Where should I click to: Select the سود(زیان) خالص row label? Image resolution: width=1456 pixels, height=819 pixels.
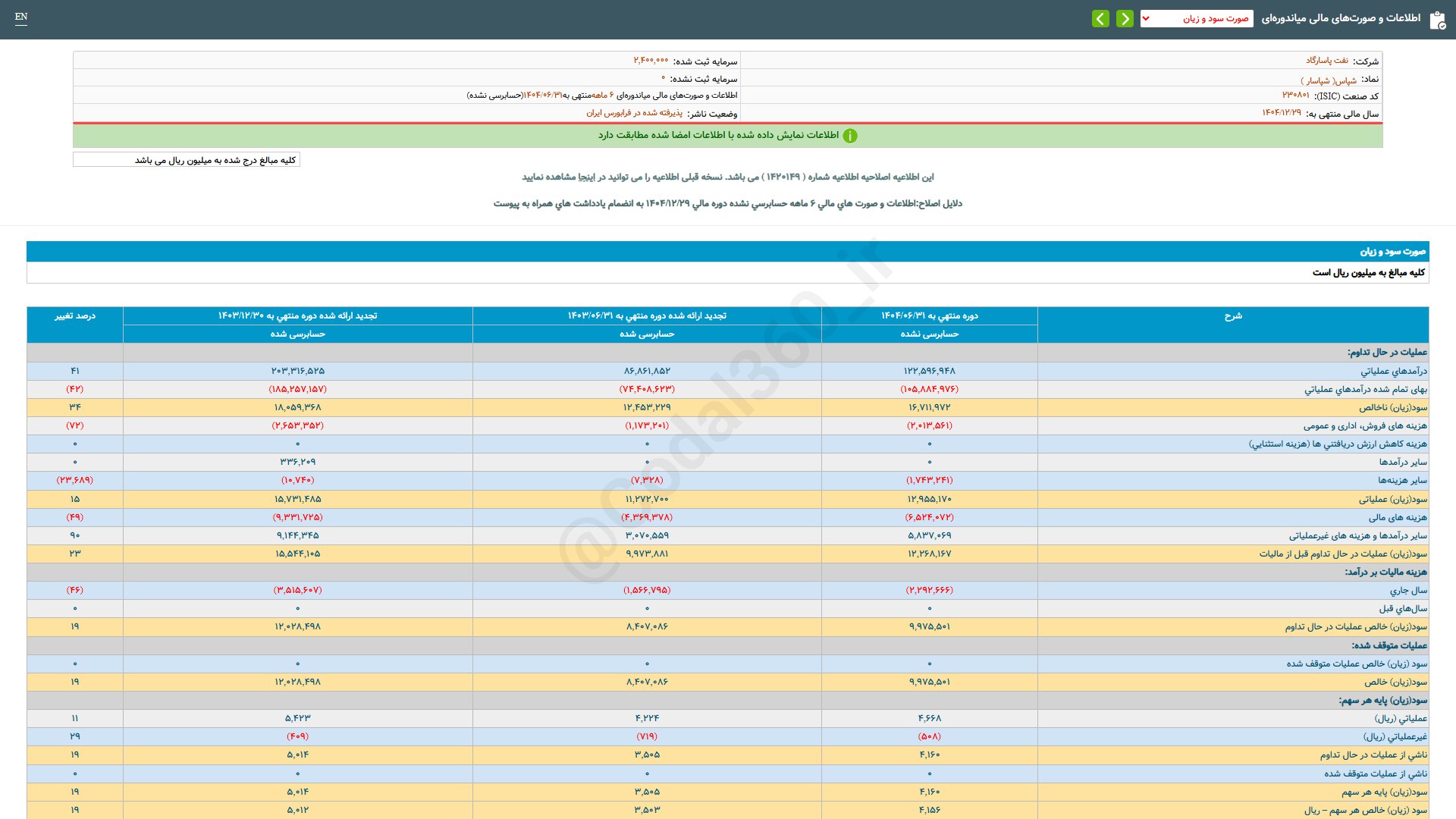pos(1395,682)
